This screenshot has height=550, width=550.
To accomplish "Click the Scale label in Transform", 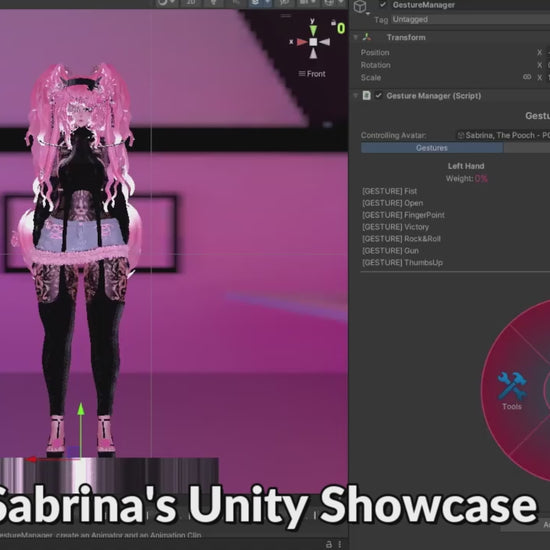I will (371, 78).
